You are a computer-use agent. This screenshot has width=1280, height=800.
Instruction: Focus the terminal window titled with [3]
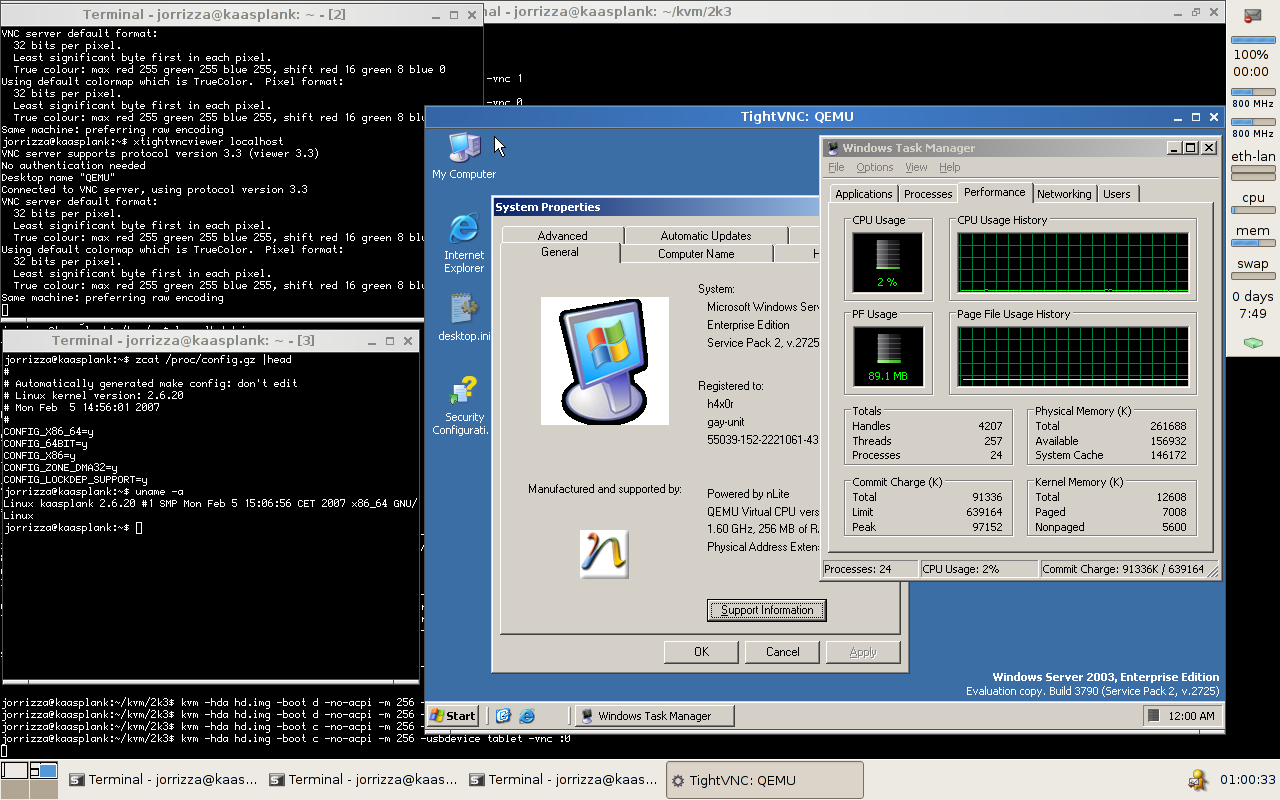click(210, 340)
